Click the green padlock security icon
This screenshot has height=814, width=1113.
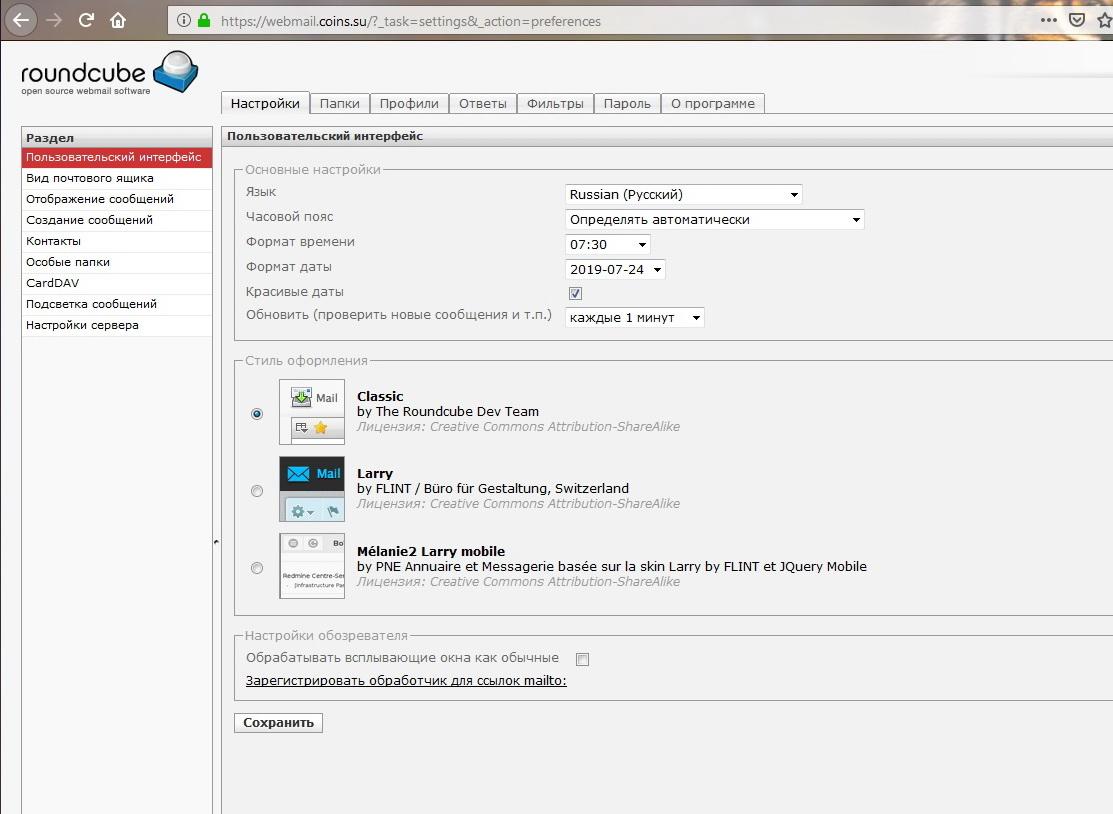pos(204,21)
